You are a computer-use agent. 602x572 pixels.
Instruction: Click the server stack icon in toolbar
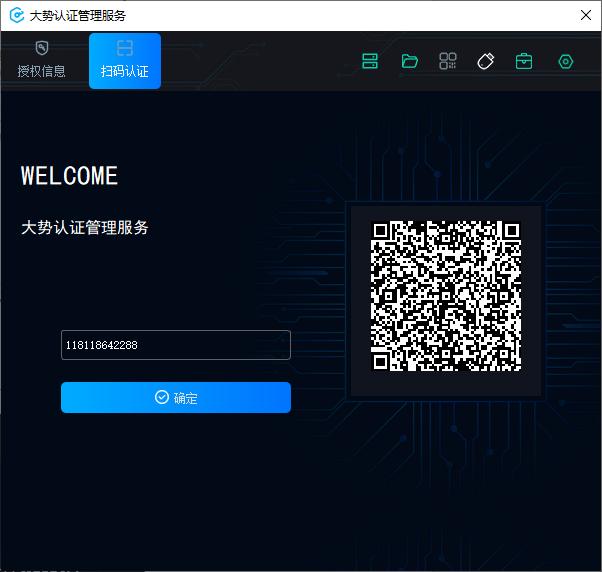point(370,61)
